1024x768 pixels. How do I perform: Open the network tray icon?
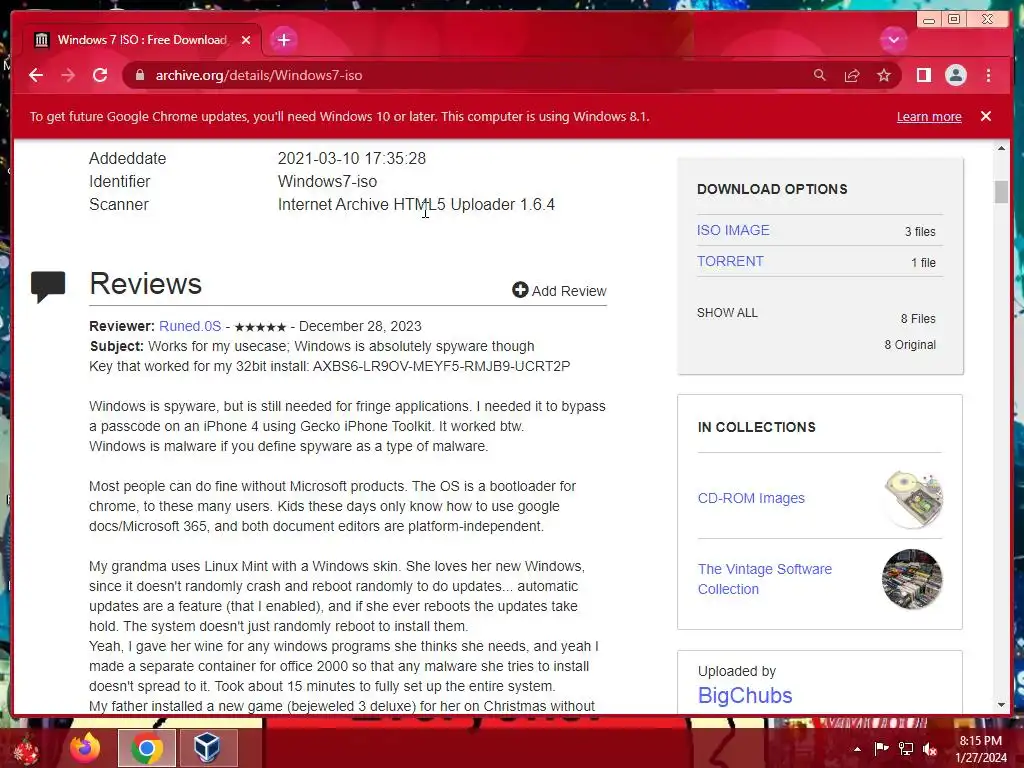[x=905, y=748]
